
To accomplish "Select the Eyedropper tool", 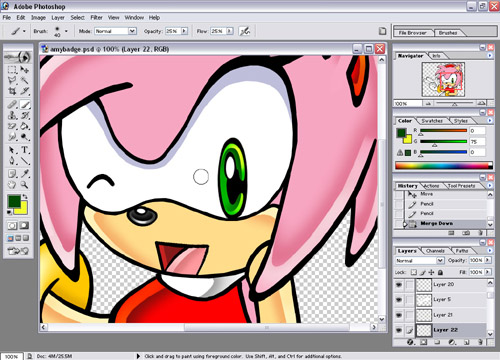I will click(24, 174).
